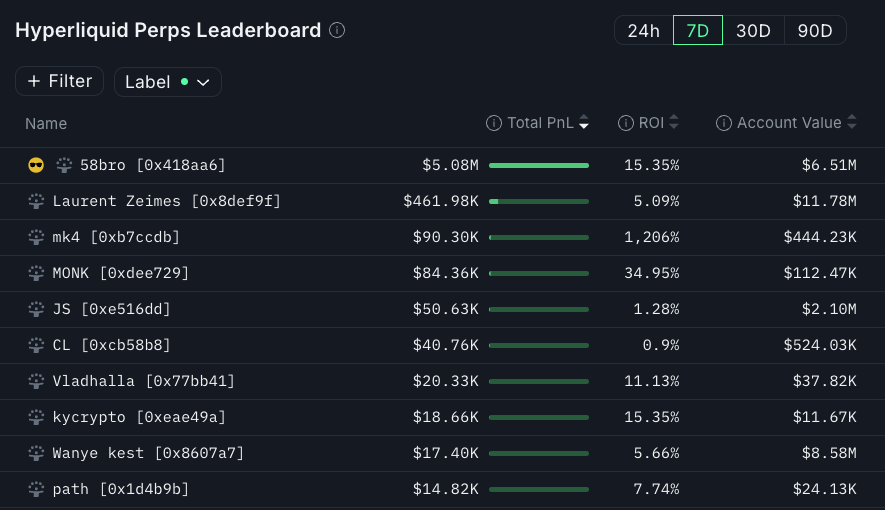The image size is (885, 510).
Task: Click the sunglasses emoji icon for 58bro
Action: point(36,165)
